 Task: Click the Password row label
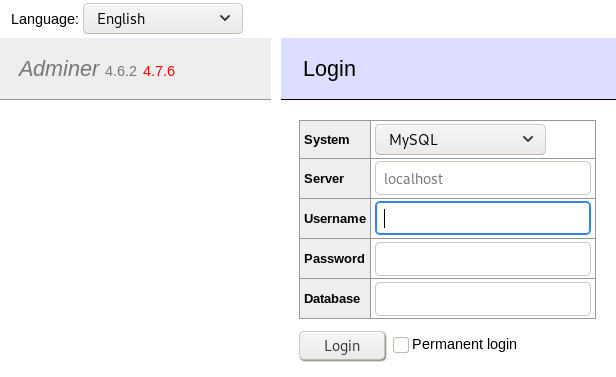click(x=334, y=259)
